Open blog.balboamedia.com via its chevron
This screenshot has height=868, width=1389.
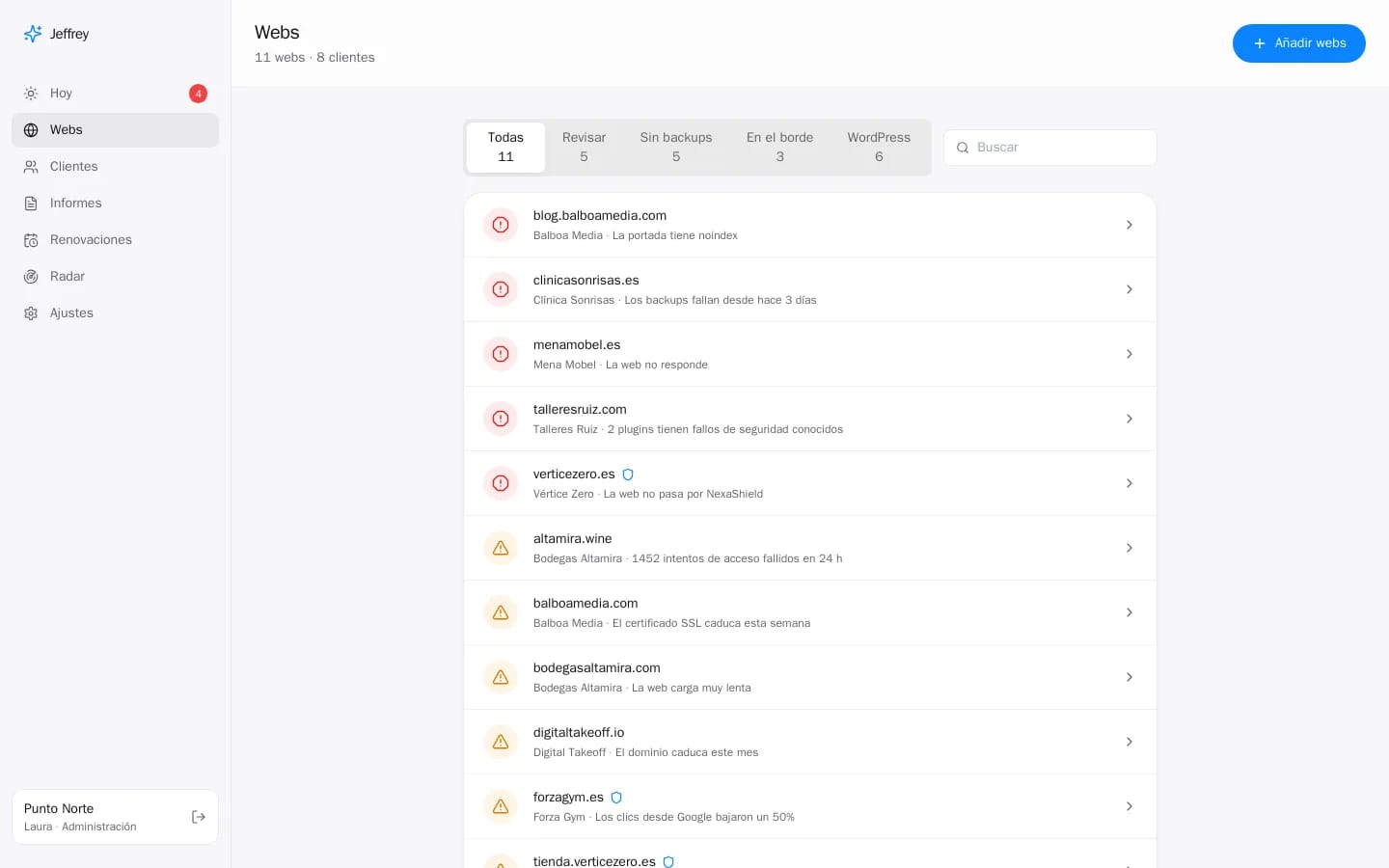(x=1129, y=225)
